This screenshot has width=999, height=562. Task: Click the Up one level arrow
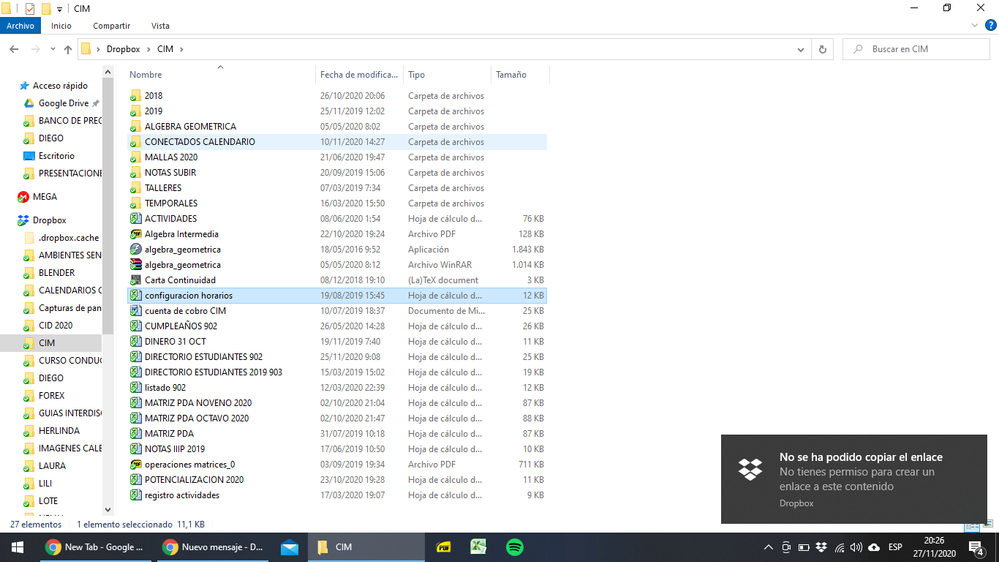click(67, 49)
